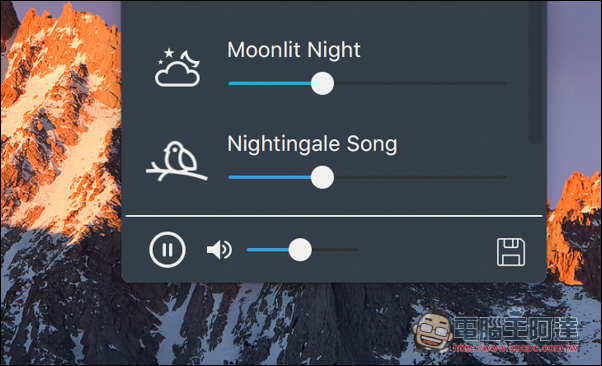Click the cartoon face watermark logo
This screenshot has width=602, height=366.
tap(433, 331)
